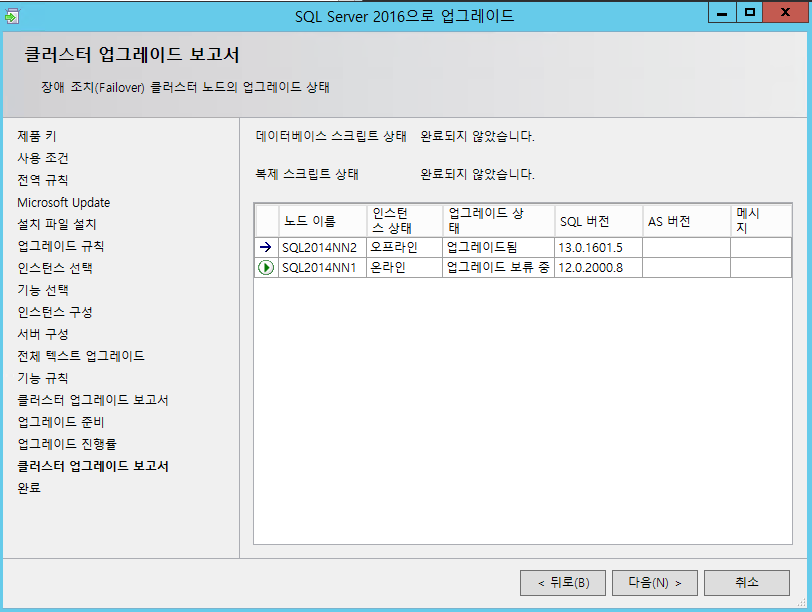812x612 pixels.
Task: Click the SQL2014NN2 node name cell
Action: (323, 247)
